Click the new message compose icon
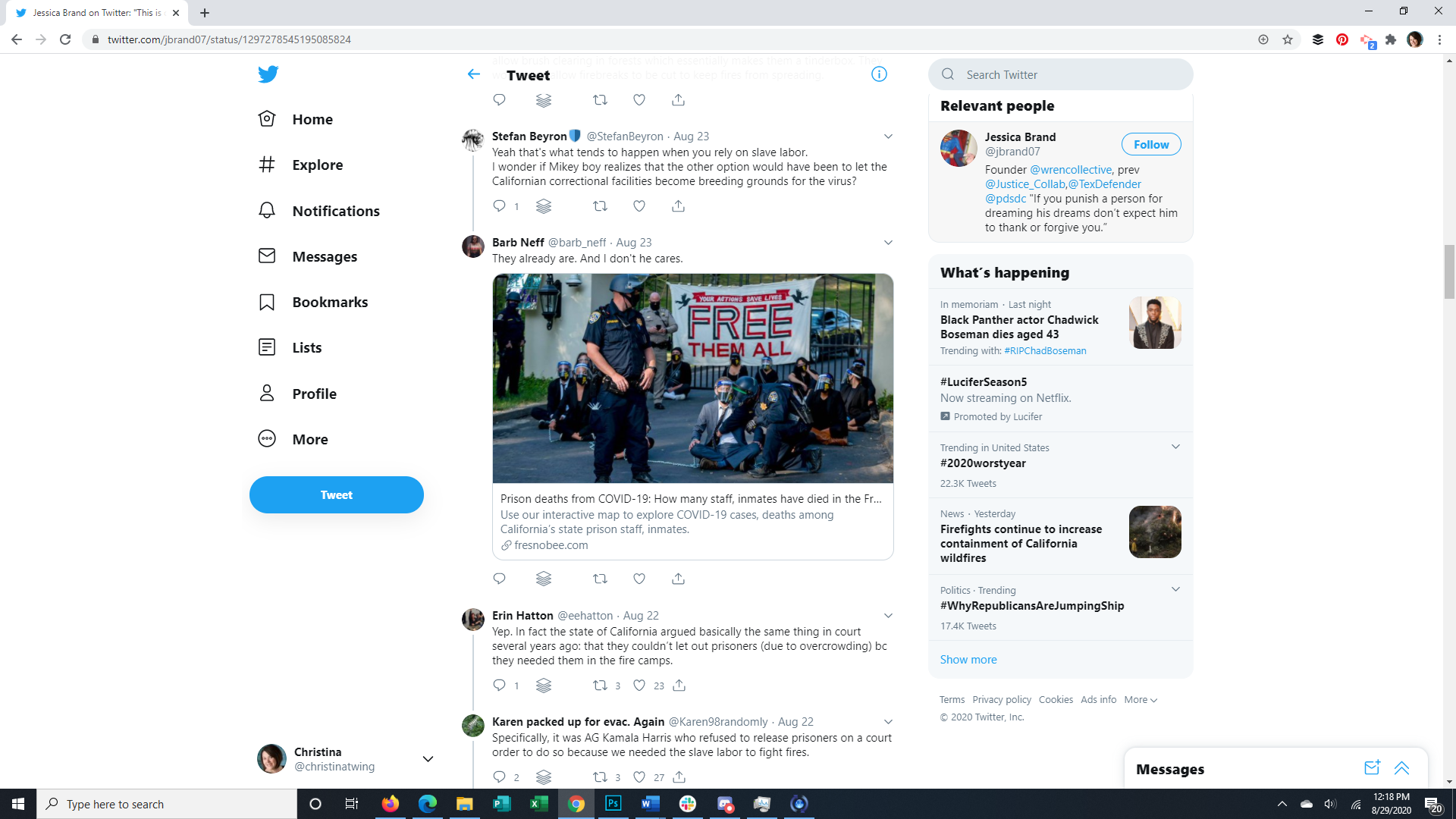This screenshot has width=1456, height=819. pyautogui.click(x=1371, y=768)
